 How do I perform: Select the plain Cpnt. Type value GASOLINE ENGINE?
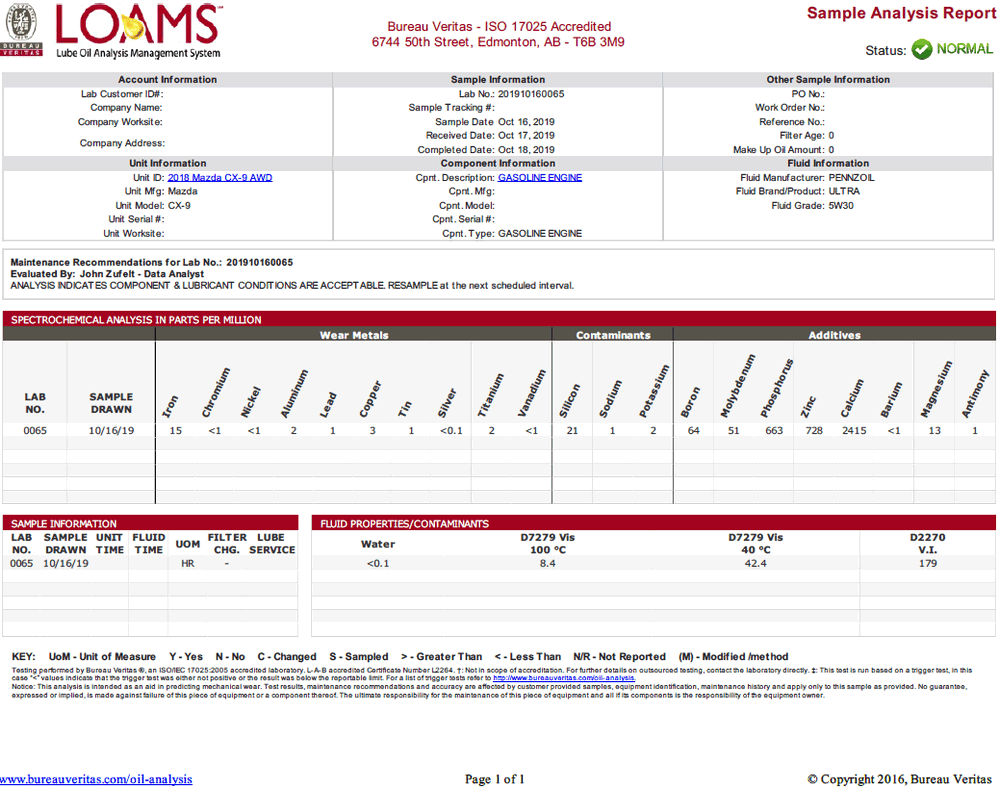[x=540, y=233]
